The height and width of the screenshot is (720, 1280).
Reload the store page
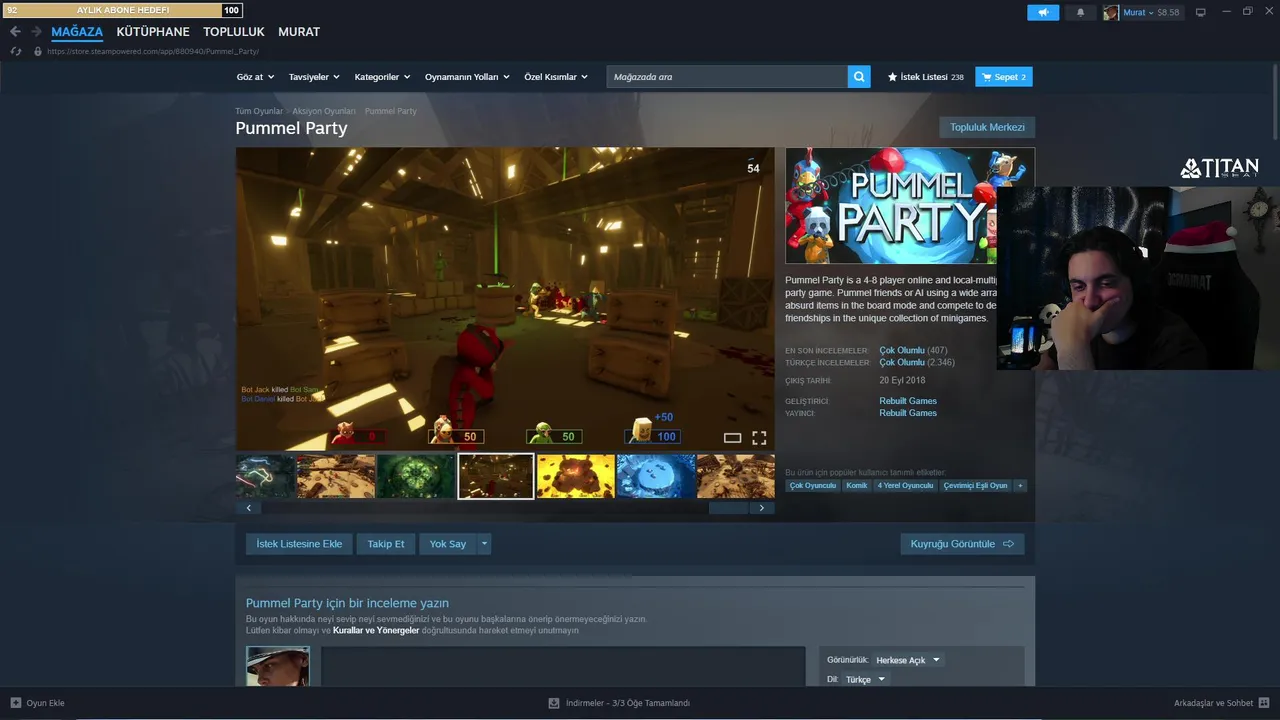click(x=16, y=51)
